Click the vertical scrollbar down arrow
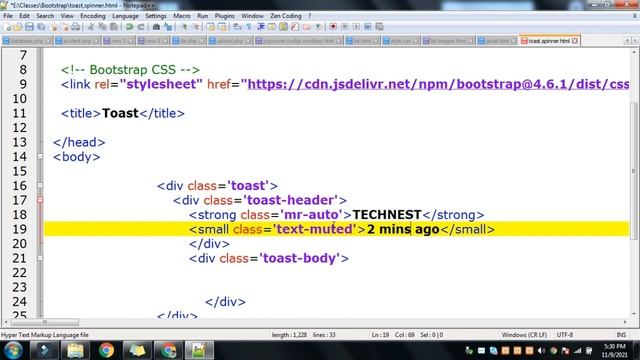The image size is (640, 360). 634,314
